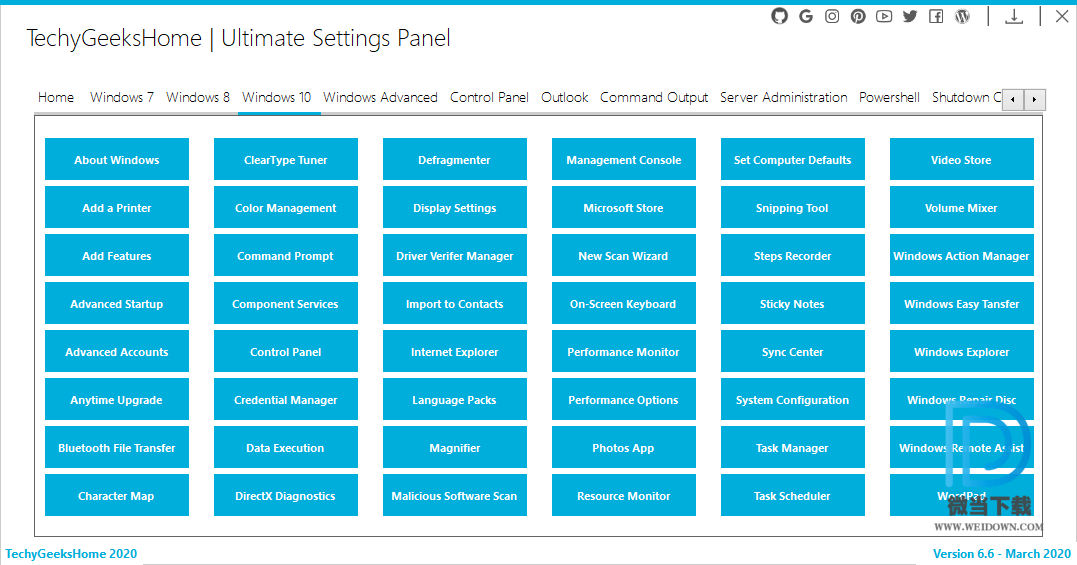Viewport: 1077px width, 565px height.
Task: Click the About Windows button
Action: [x=117, y=159]
